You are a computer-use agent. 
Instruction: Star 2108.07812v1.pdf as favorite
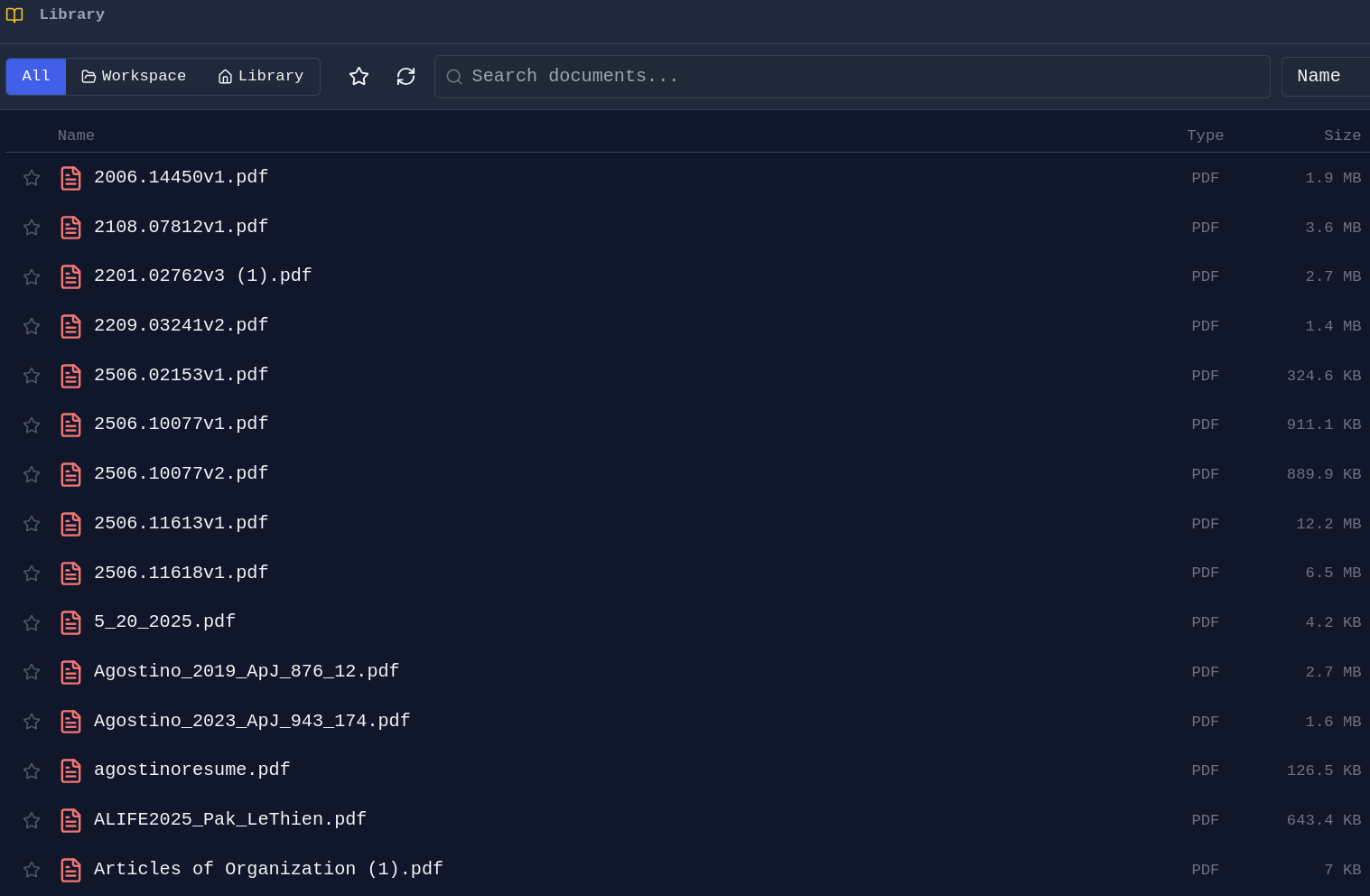pos(32,228)
